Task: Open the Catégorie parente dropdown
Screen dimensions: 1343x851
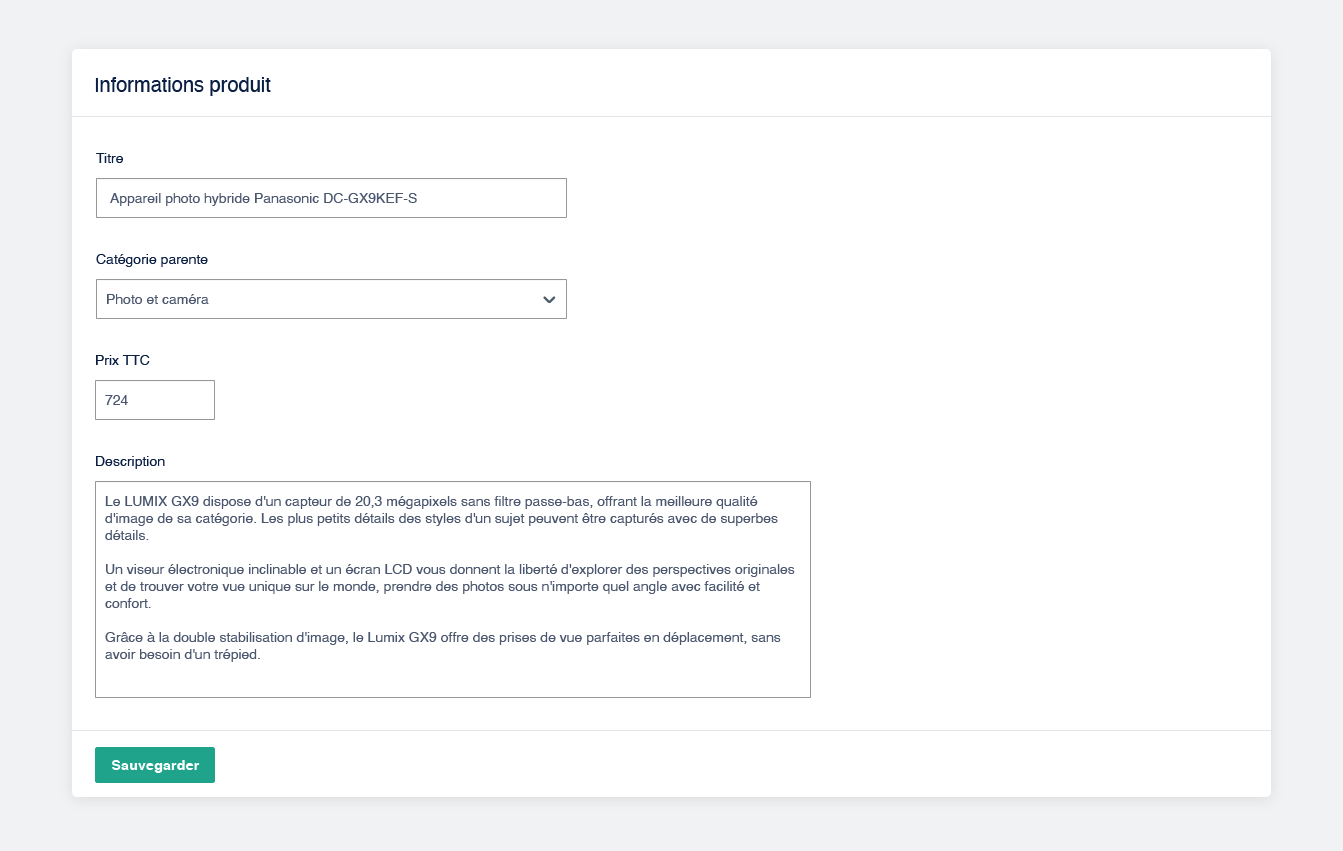Action: [x=331, y=299]
